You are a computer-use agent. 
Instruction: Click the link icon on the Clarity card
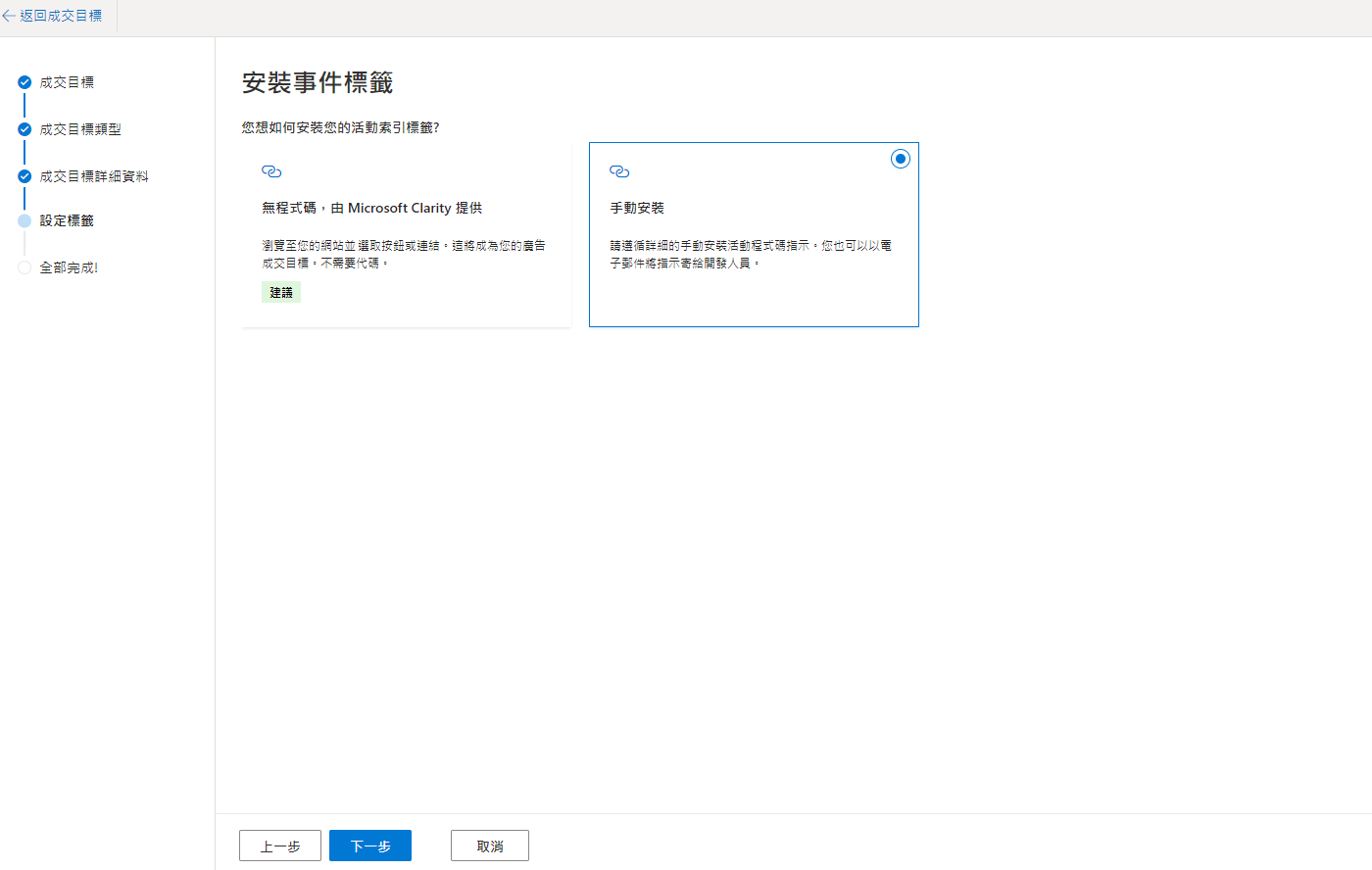pyautogui.click(x=271, y=171)
